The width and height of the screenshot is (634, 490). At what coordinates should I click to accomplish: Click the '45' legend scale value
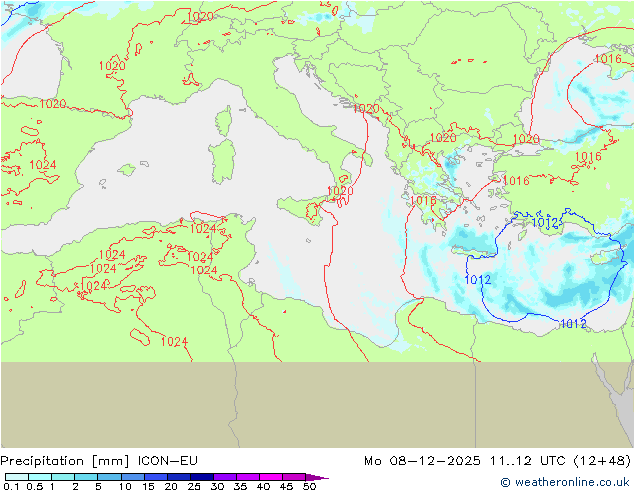(x=286, y=486)
